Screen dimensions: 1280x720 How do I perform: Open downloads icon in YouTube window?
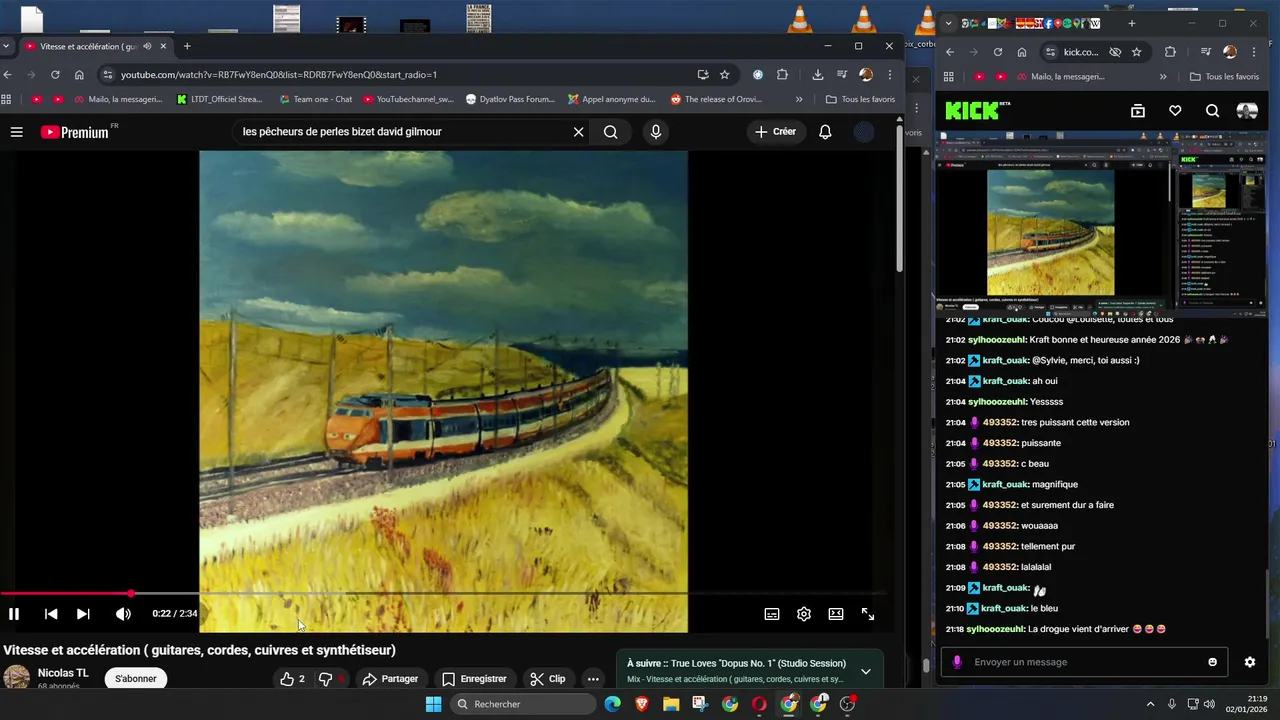tap(818, 74)
